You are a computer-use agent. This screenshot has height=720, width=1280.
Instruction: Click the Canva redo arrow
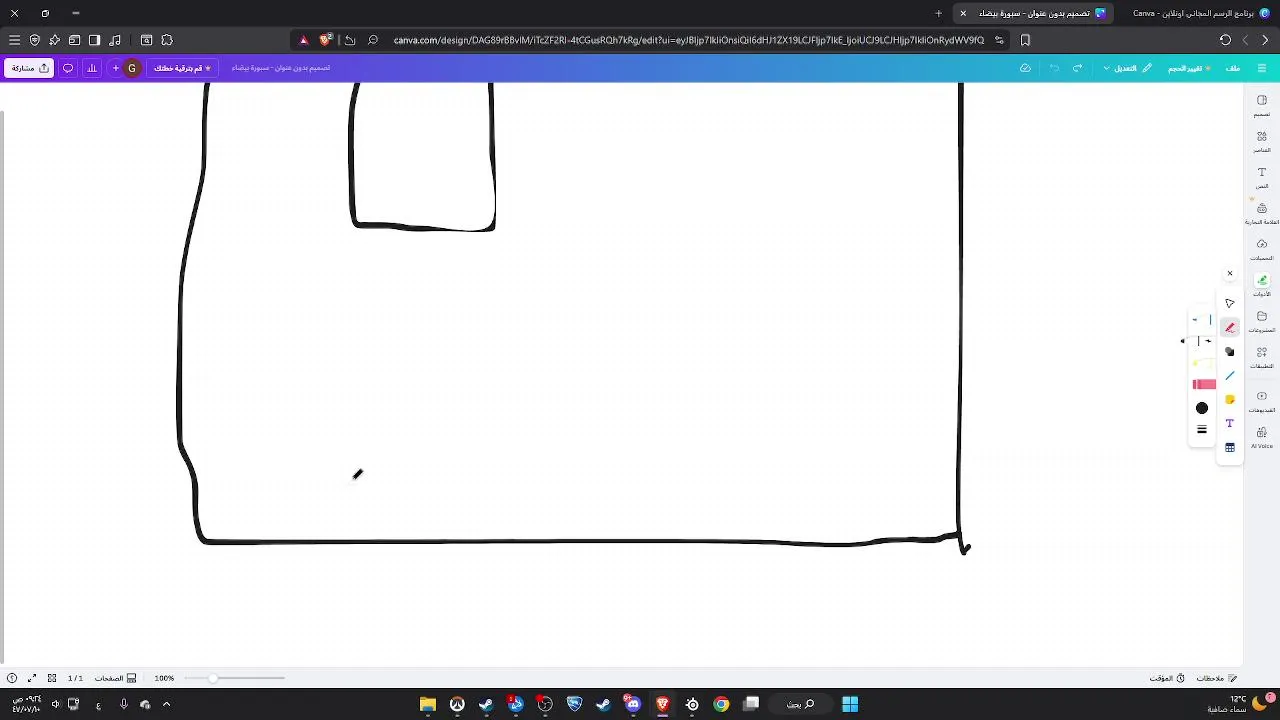[x=1054, y=68]
